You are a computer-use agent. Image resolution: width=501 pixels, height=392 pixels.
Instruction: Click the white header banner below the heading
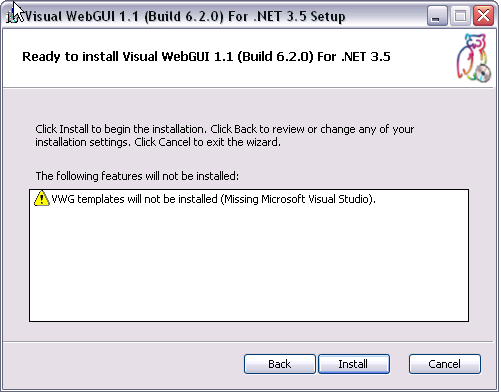coord(233,77)
